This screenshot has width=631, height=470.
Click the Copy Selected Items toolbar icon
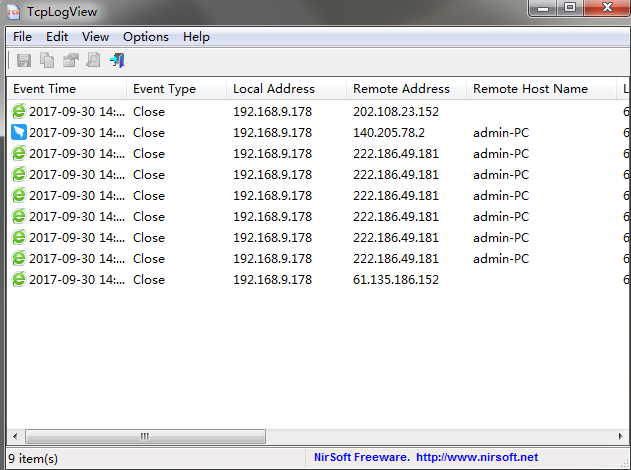47,60
